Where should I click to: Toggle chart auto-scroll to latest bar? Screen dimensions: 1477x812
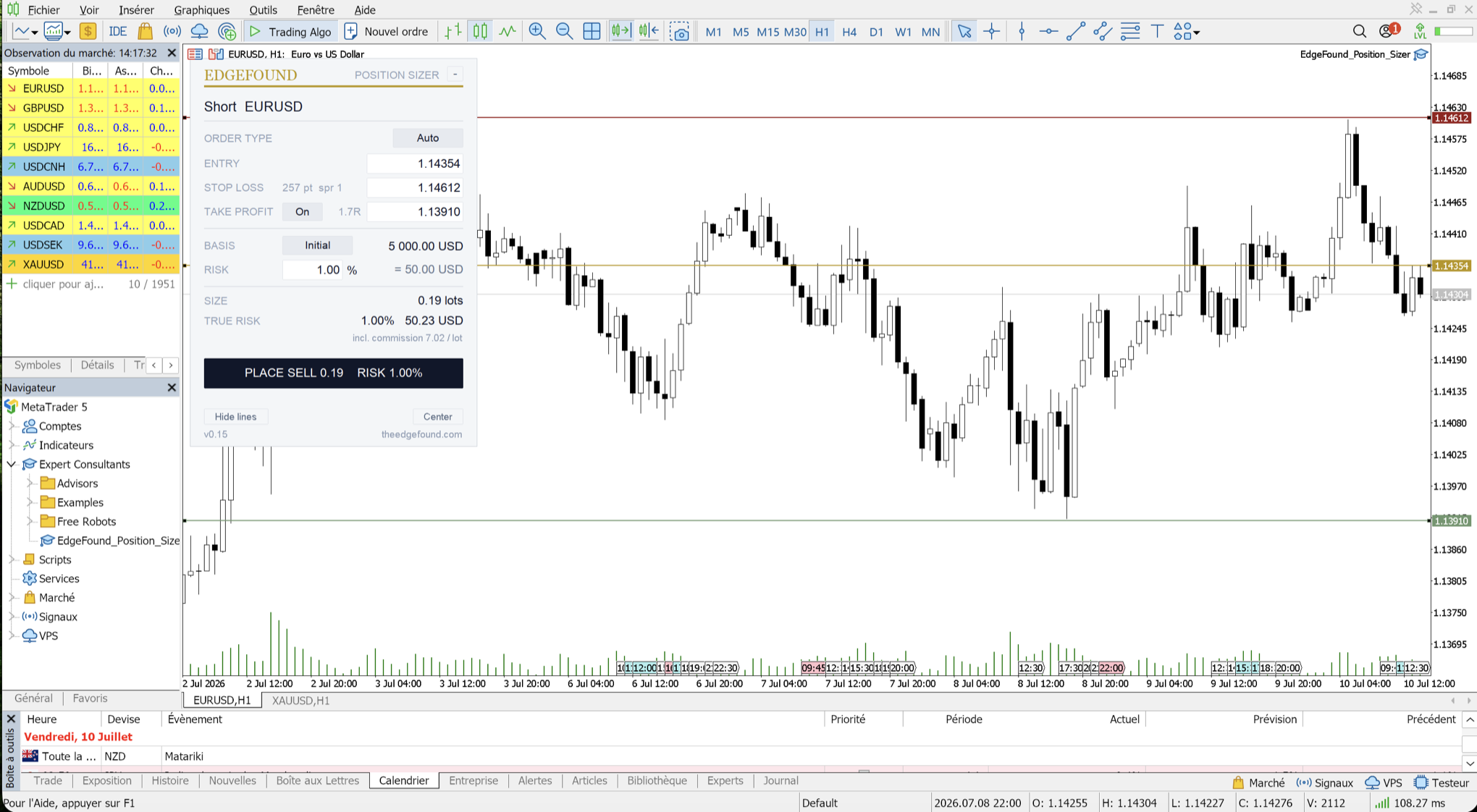pyautogui.click(x=620, y=31)
